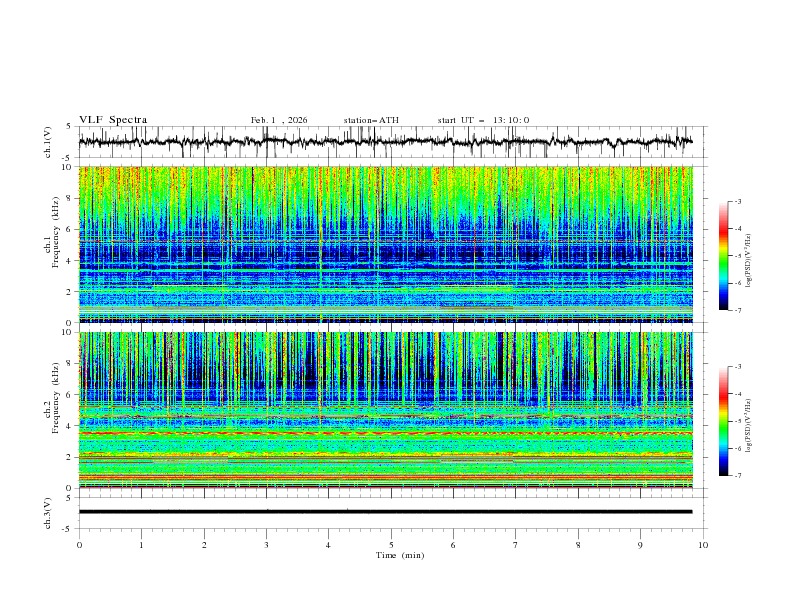The width and height of the screenshot is (792, 612).
Task: Click the 6 kHz tick on ch.1 spectrogram
Action: point(67,229)
